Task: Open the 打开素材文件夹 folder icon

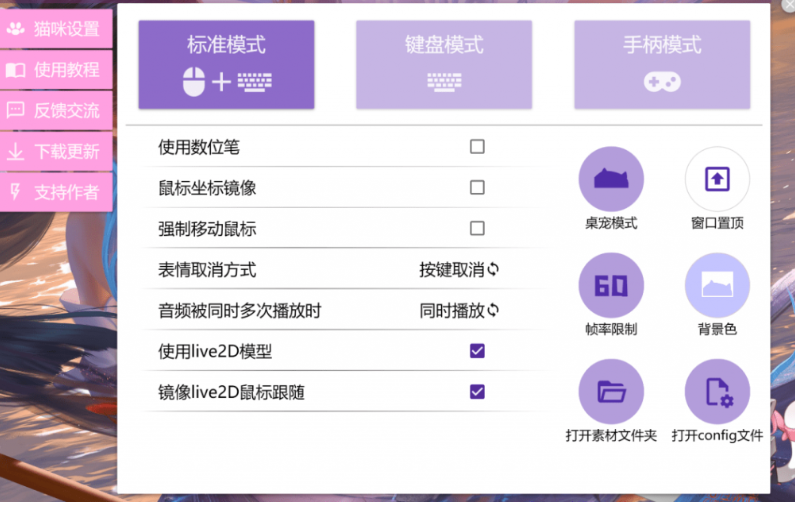Action: click(611, 391)
